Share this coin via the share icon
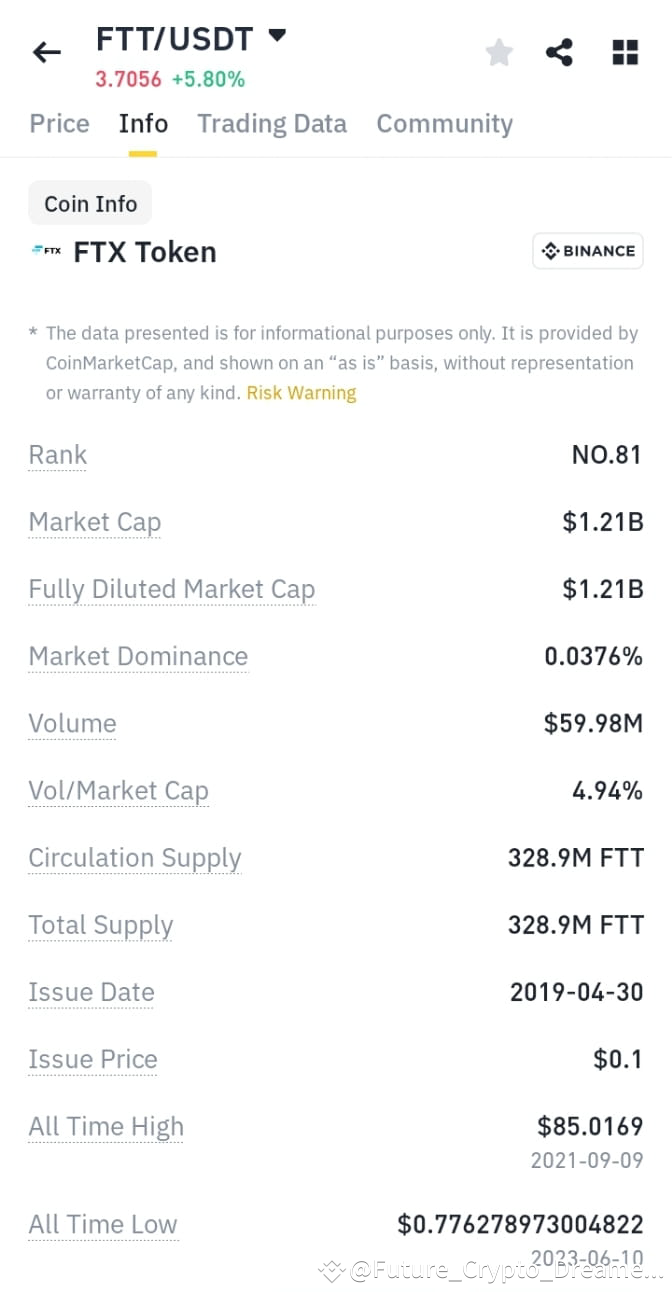Screen dimensions: 672x1292 [x=559, y=52]
